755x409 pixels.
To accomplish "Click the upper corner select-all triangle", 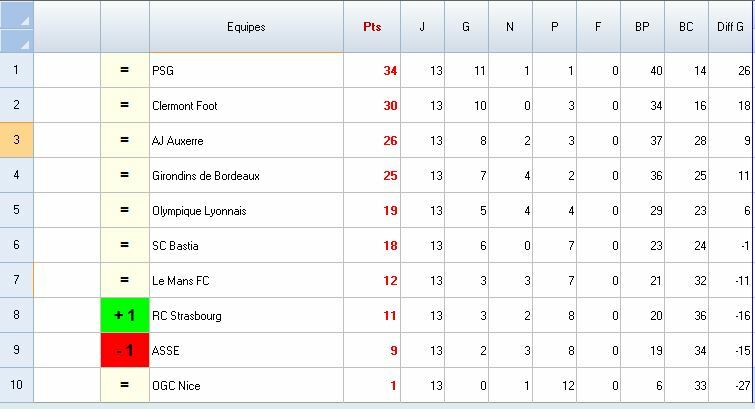I will [x=17, y=15].
